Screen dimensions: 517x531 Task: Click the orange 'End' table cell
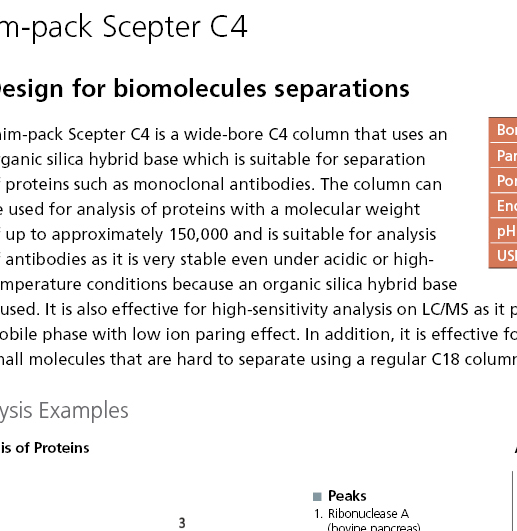click(503, 205)
